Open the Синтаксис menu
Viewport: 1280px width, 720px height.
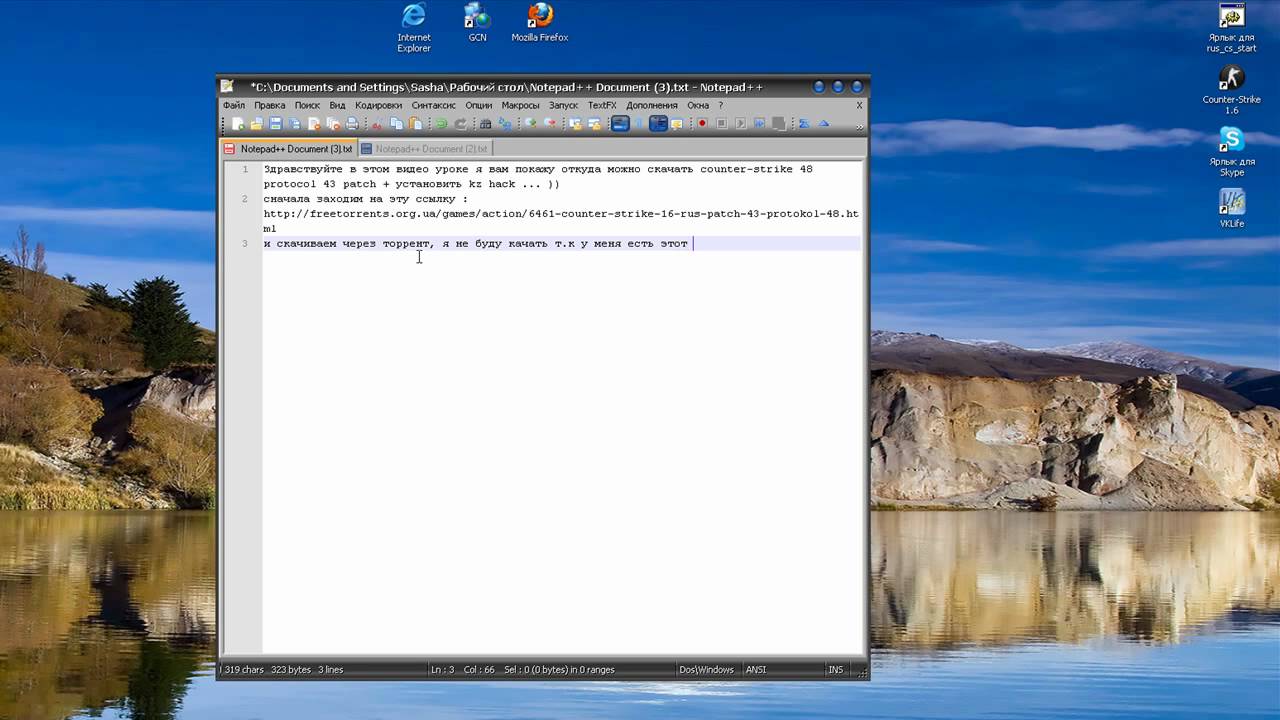[x=433, y=105]
